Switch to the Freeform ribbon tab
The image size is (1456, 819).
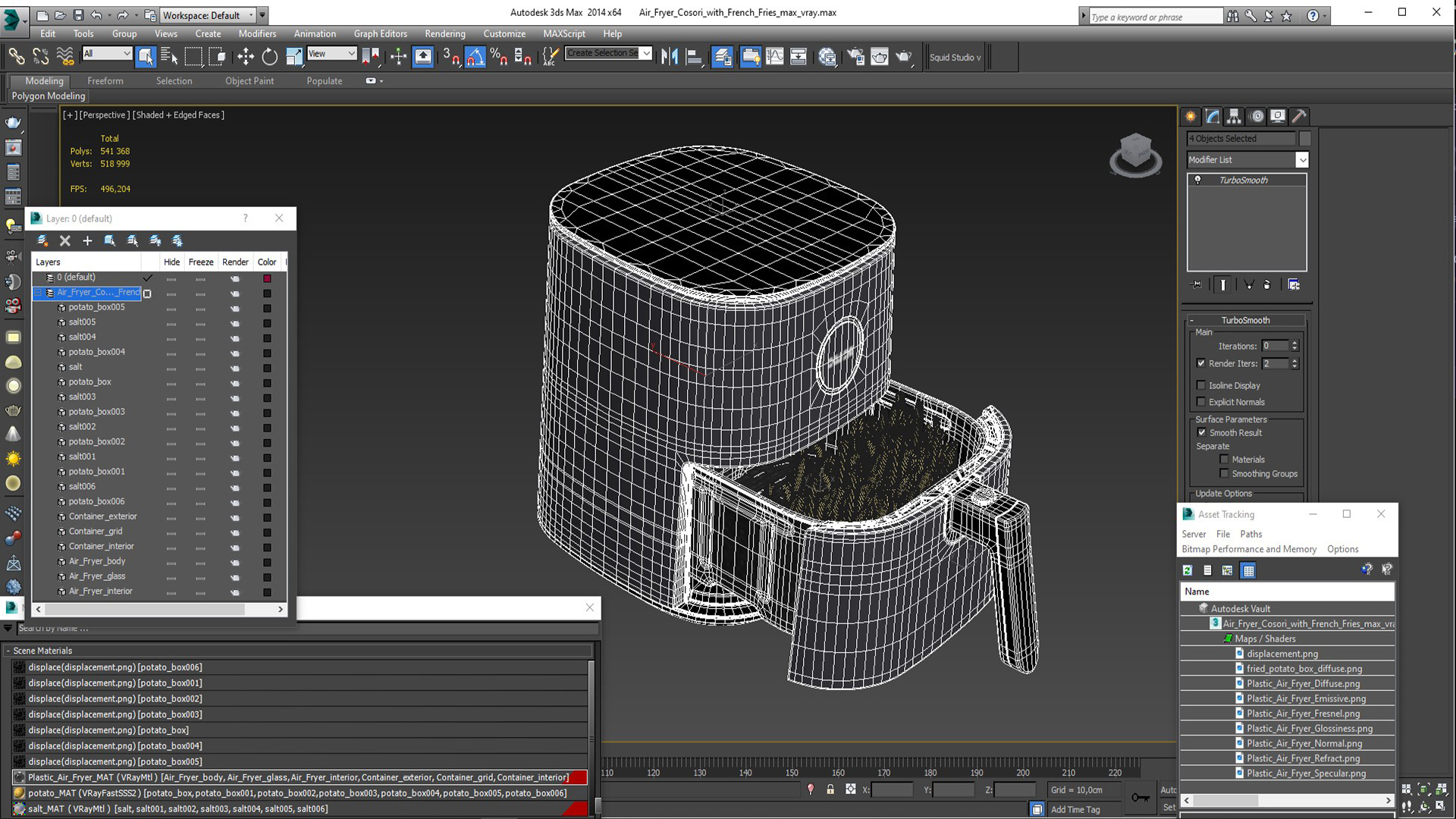coord(105,80)
